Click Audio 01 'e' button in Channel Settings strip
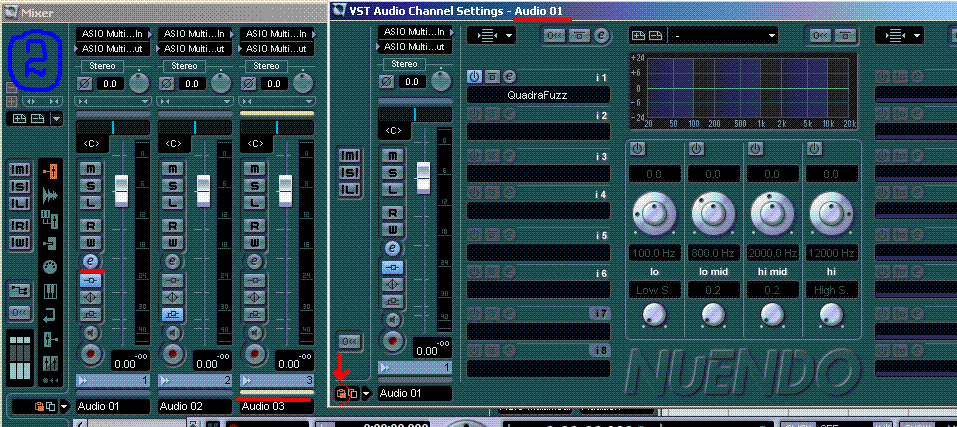The image size is (957, 427). (x=394, y=249)
